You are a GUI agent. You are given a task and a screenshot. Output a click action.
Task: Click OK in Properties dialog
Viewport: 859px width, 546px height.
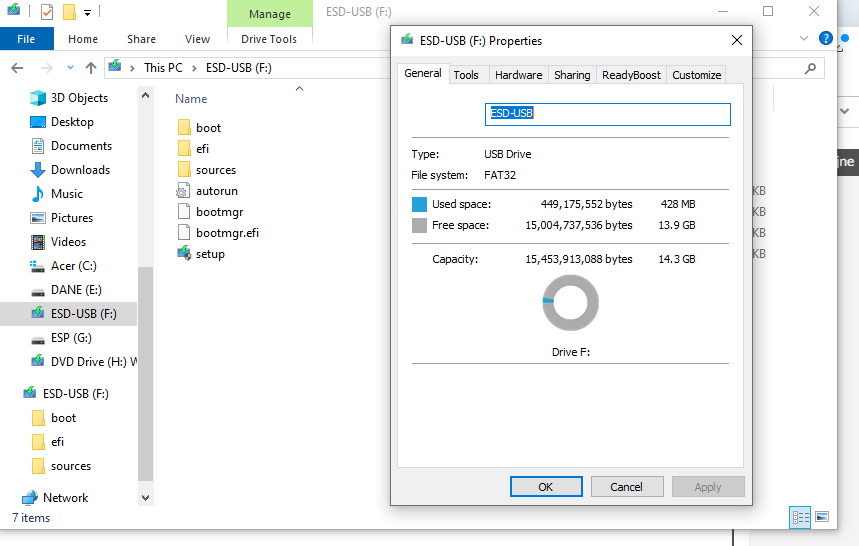(546, 487)
